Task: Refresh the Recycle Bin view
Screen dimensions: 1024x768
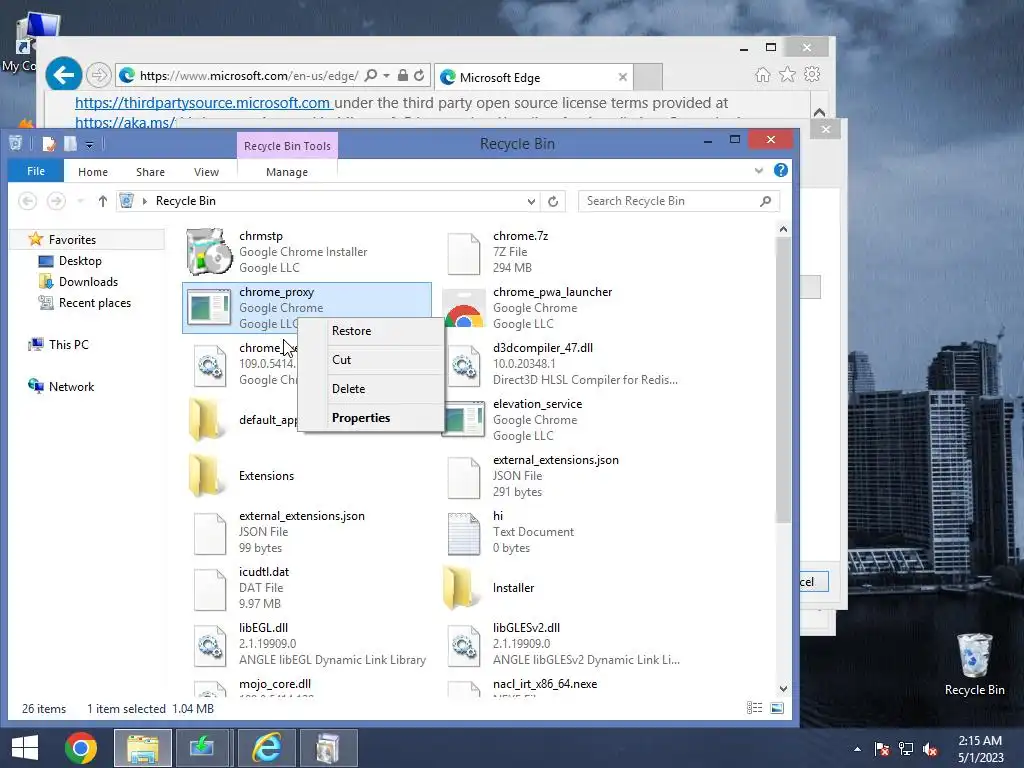Action: pyautogui.click(x=553, y=201)
